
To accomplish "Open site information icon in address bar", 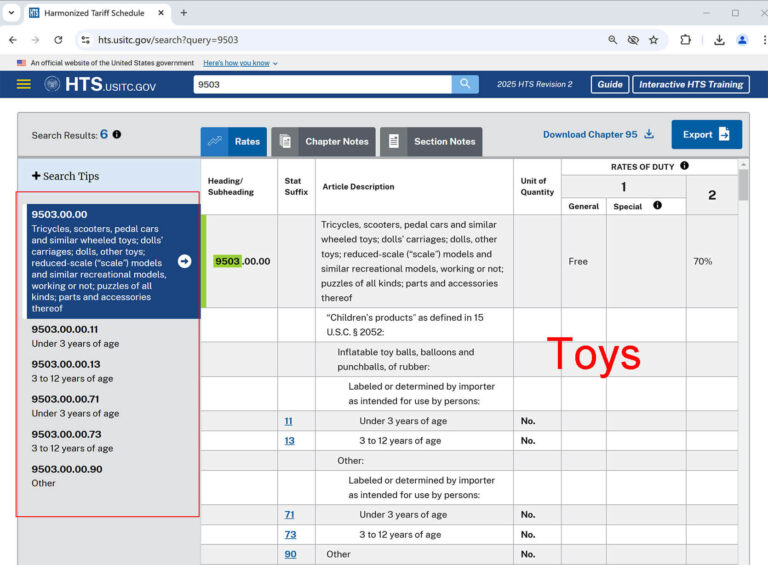I will tap(85, 40).
